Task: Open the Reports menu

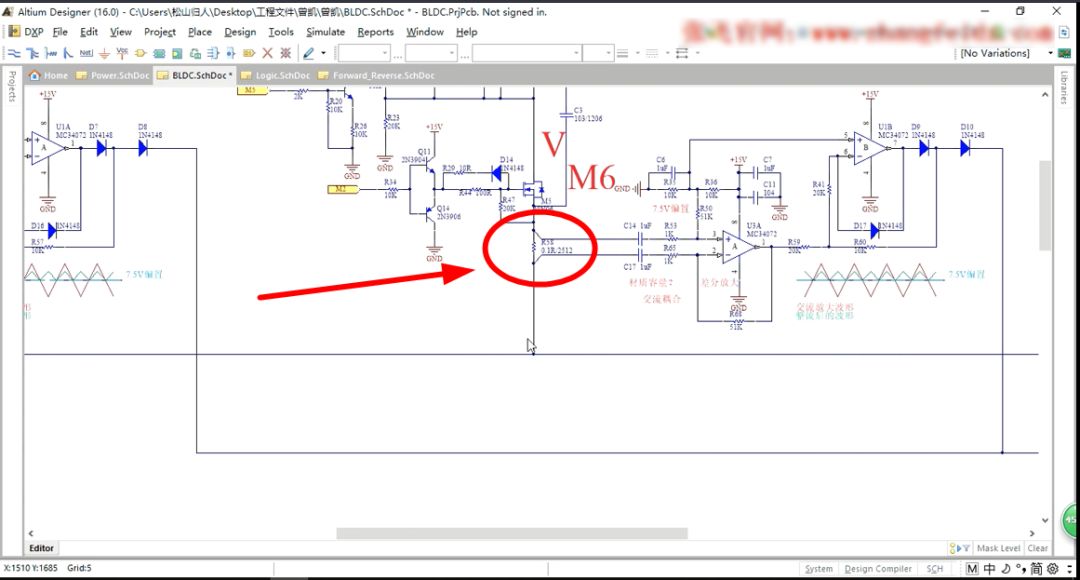Action: 375,32
